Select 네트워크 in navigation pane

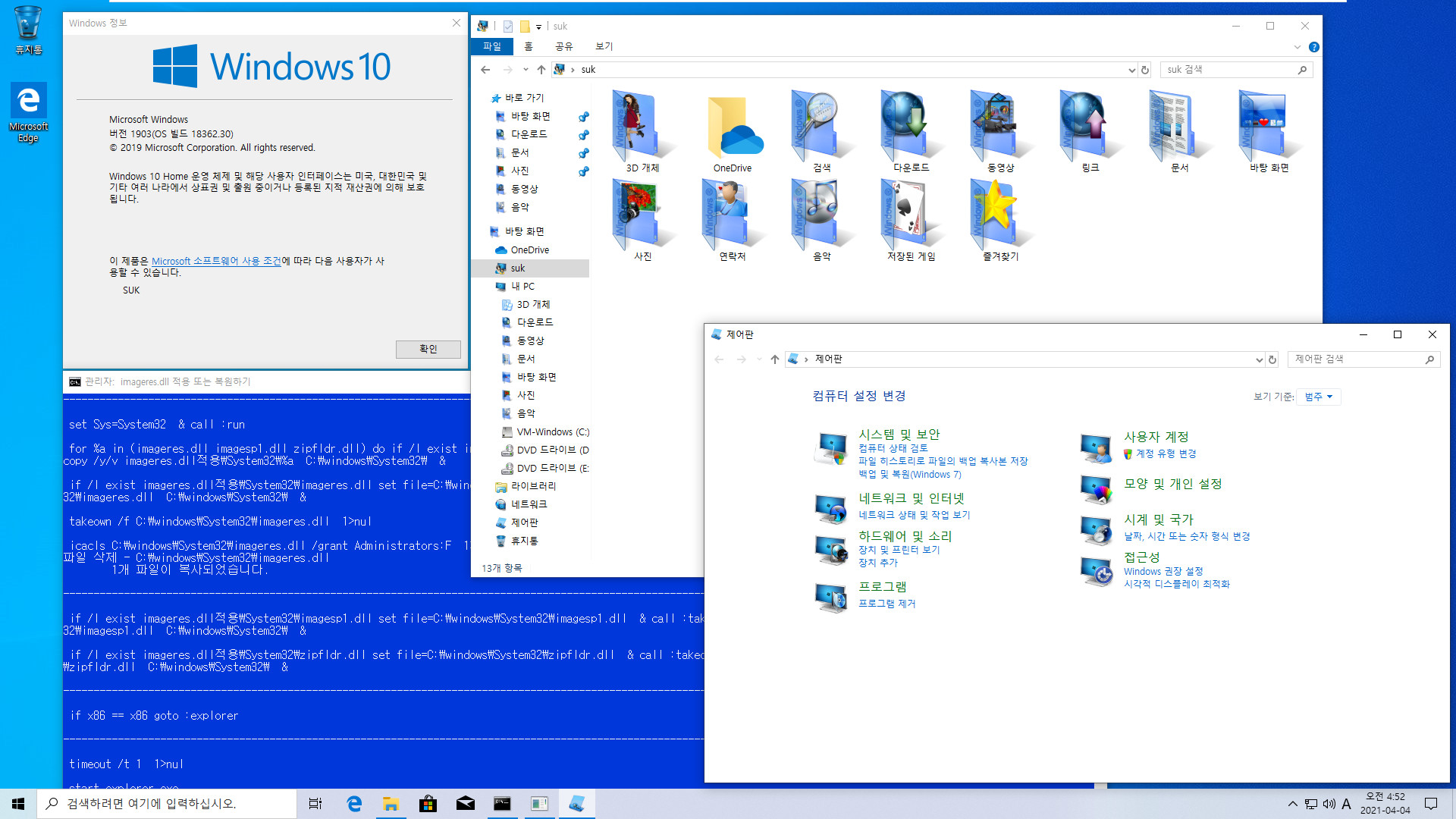pyautogui.click(x=530, y=504)
